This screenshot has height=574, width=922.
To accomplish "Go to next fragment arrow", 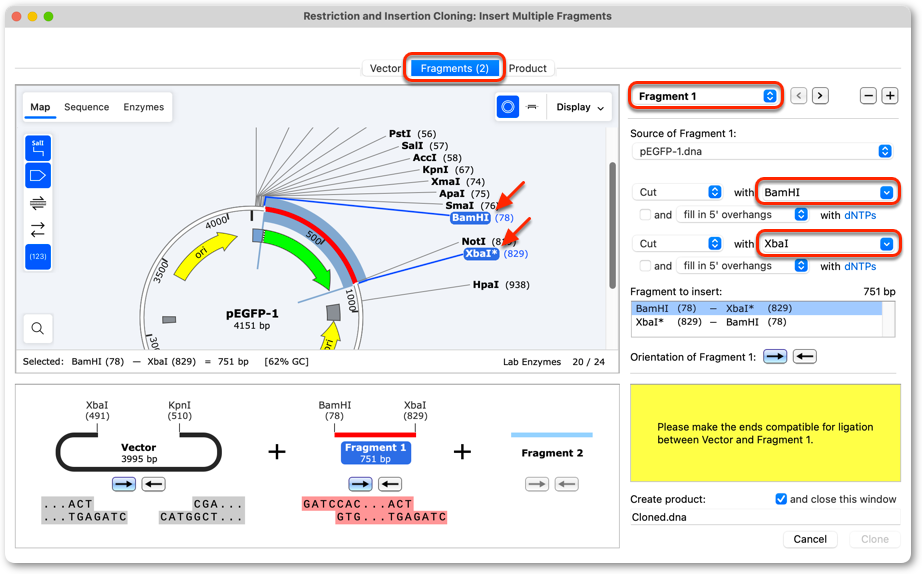I will (820, 96).
